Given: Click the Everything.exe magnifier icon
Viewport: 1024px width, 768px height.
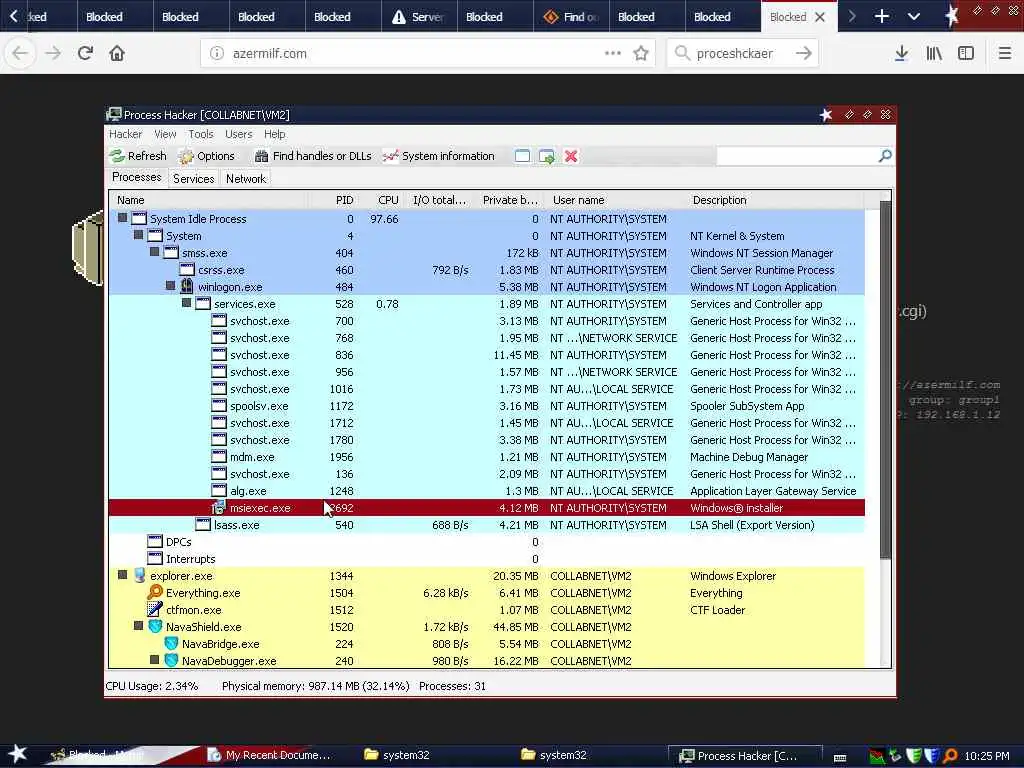Looking at the screenshot, I should pyautogui.click(x=155, y=592).
